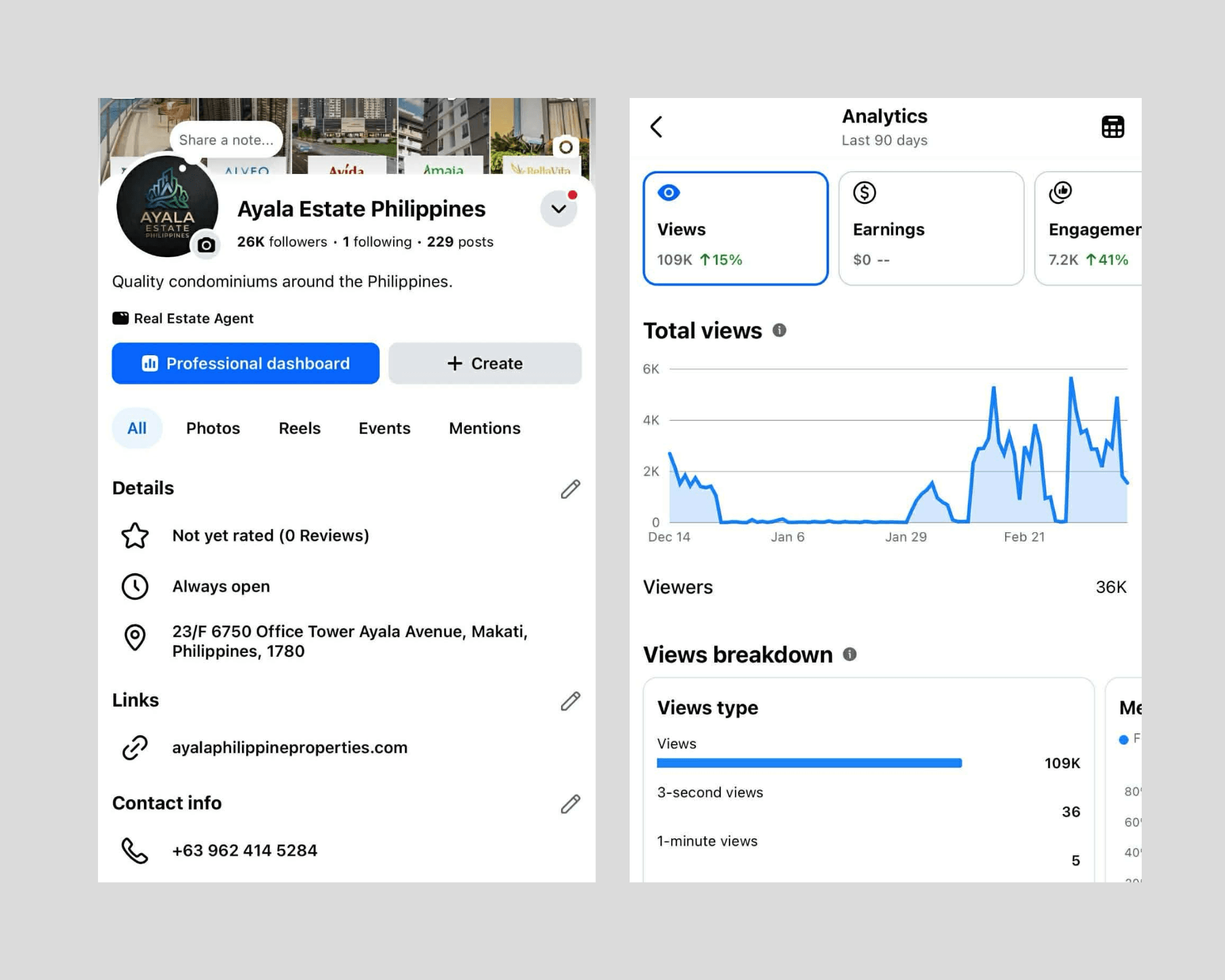Select the Views metric card
This screenshot has height=980, width=1225.
[735, 228]
